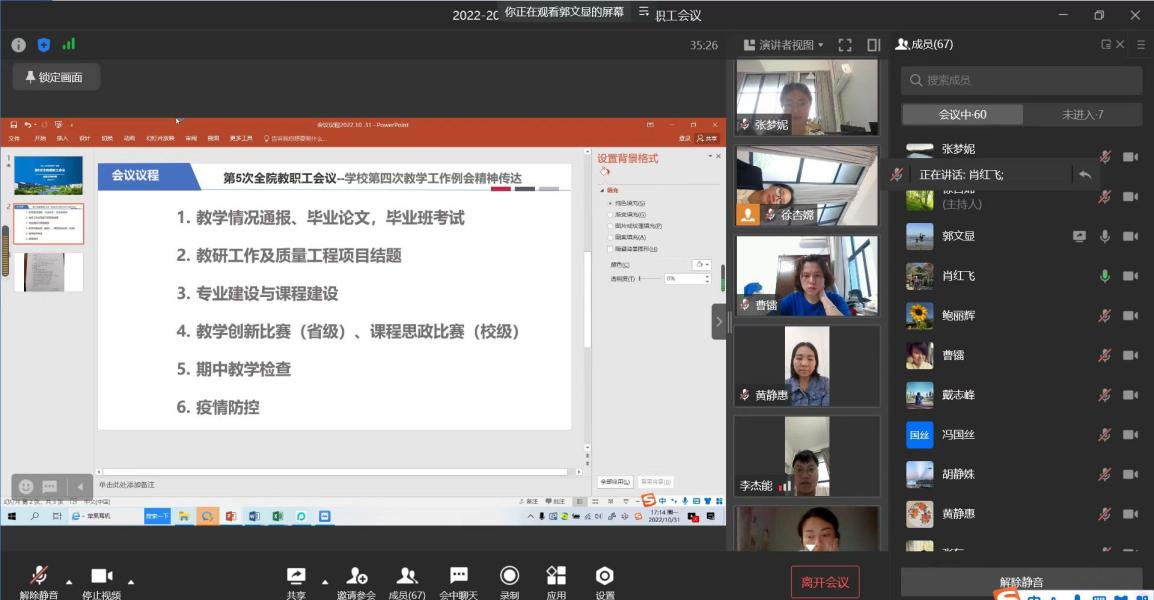Toggle camera icon for 曹镭 in member list

(x=1130, y=356)
